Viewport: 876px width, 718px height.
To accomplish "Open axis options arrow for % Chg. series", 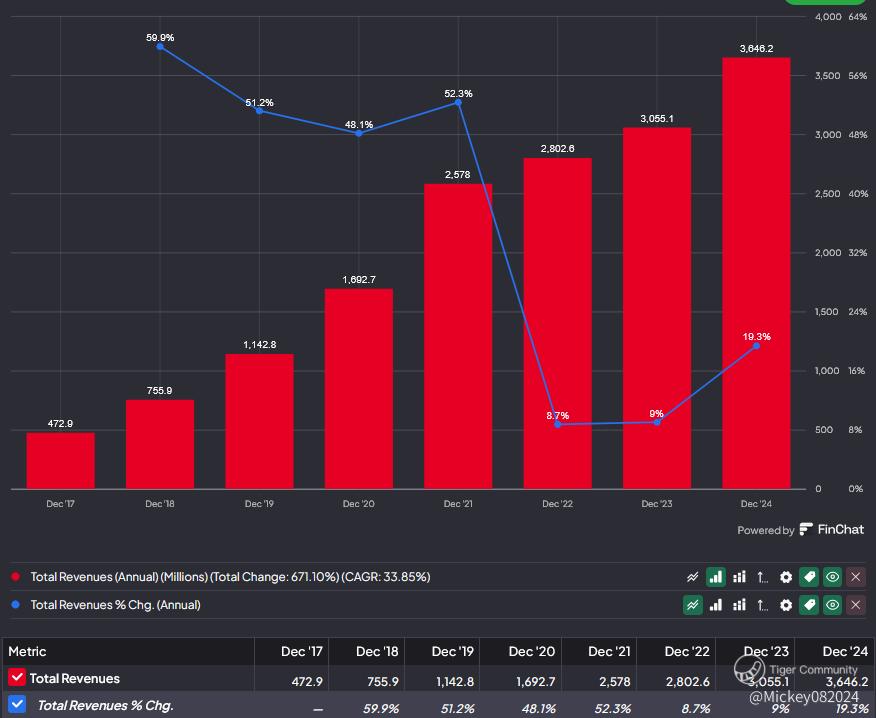I will pyautogui.click(x=763, y=605).
